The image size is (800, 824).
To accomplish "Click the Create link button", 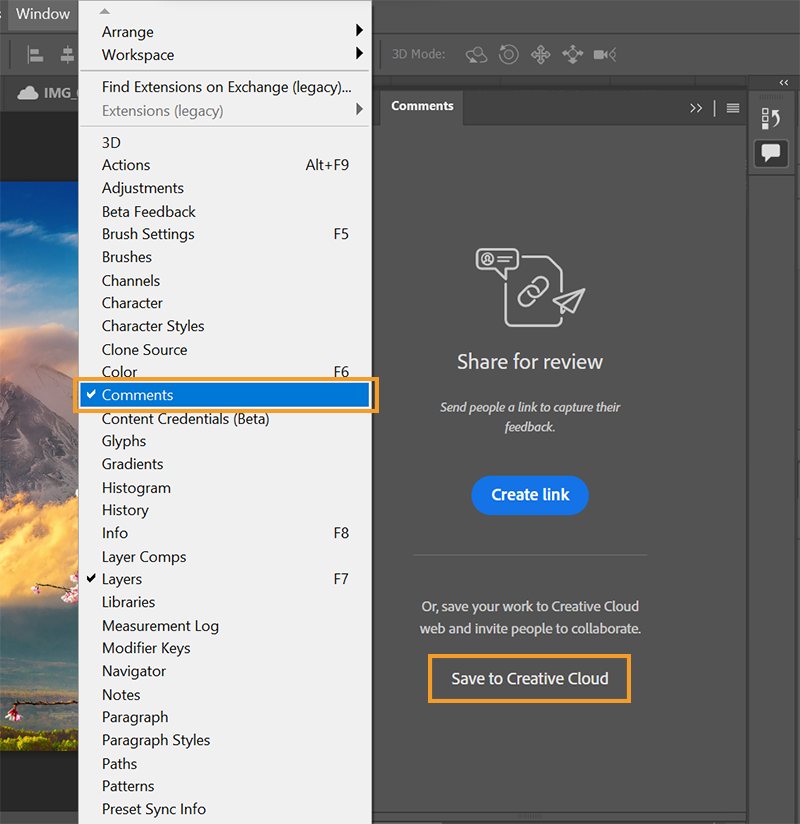I will coord(530,495).
